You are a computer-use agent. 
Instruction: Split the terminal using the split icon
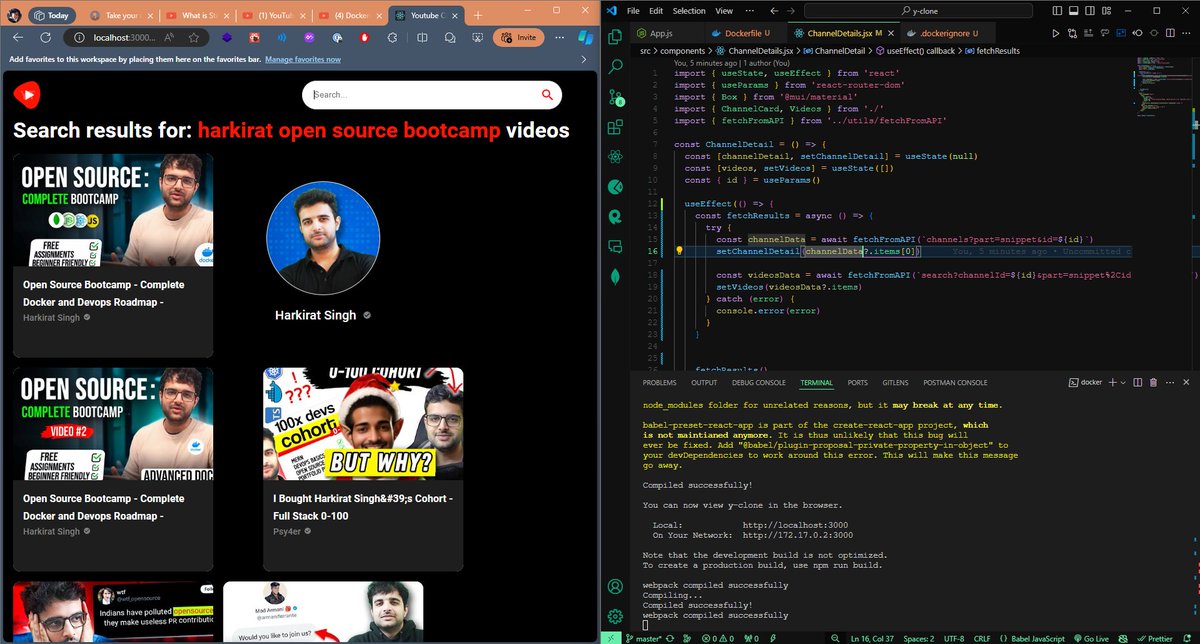click(1138, 382)
